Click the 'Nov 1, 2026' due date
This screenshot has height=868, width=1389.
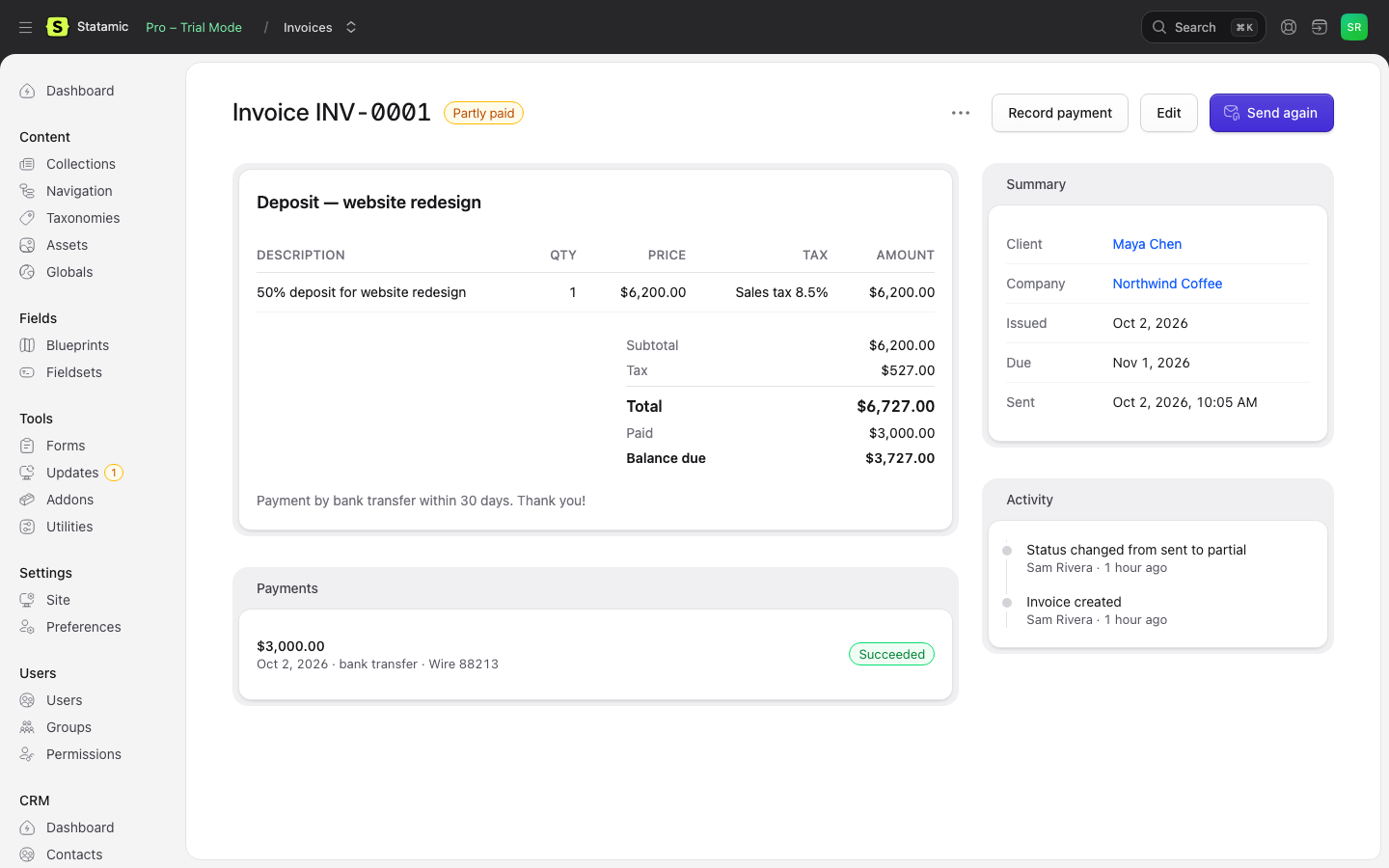tap(1151, 363)
